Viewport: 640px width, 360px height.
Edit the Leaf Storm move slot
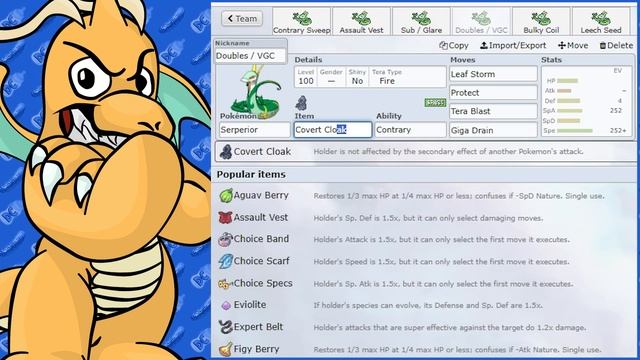[x=493, y=74]
